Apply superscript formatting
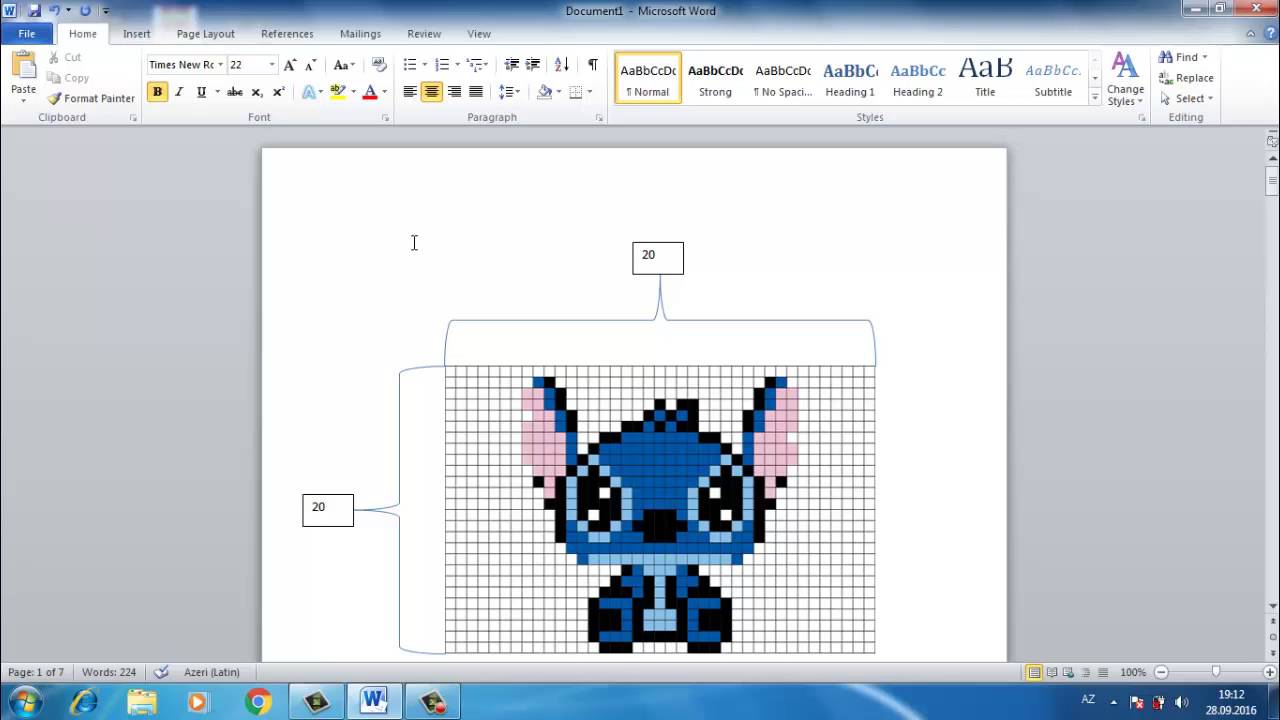Image resolution: width=1280 pixels, height=720 pixels. pos(279,92)
